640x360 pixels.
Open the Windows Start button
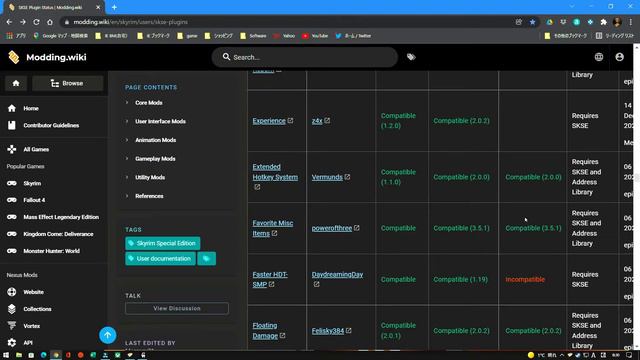coord(6,355)
